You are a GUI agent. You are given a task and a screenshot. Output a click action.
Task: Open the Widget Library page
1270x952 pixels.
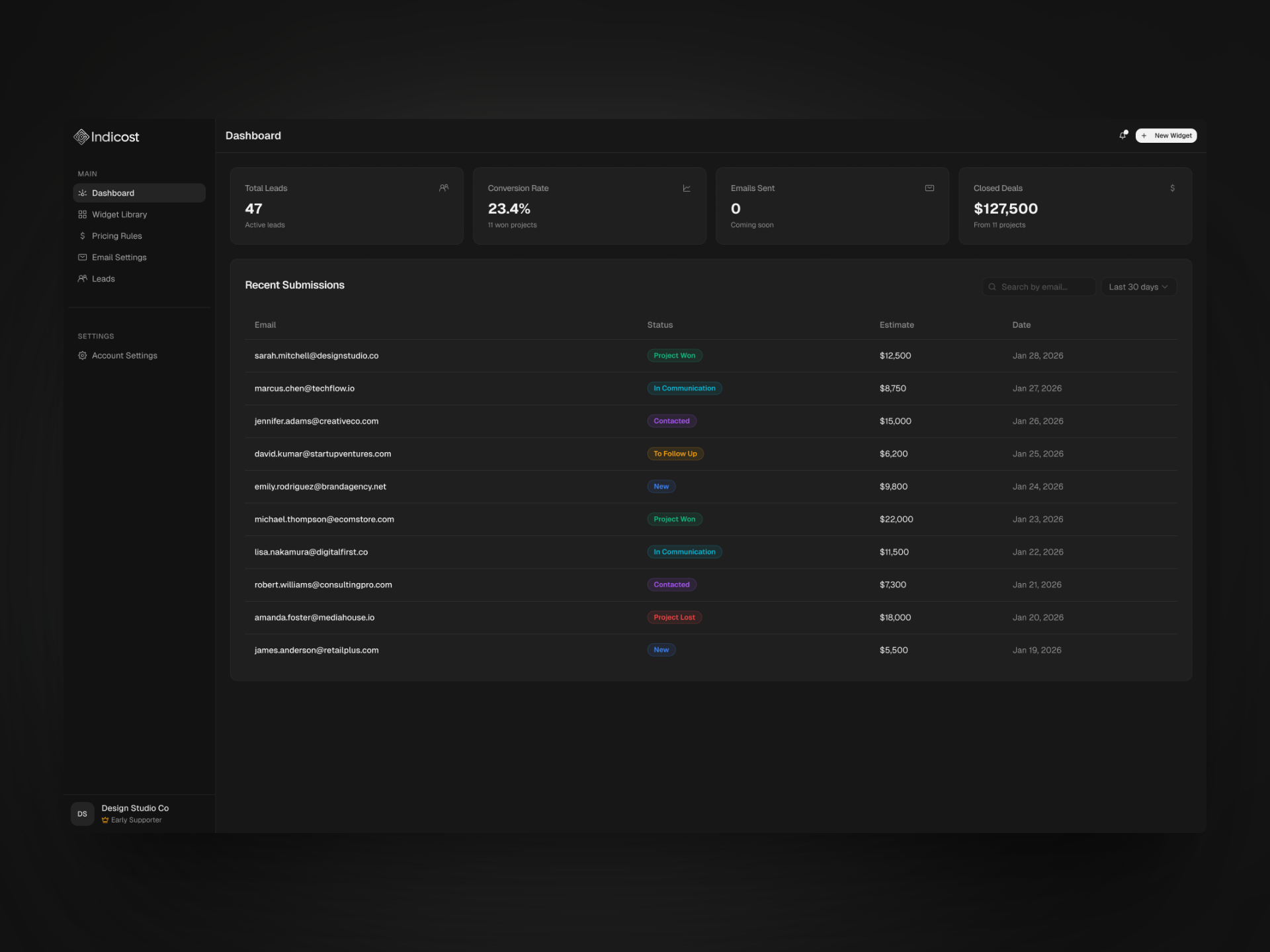click(x=119, y=214)
